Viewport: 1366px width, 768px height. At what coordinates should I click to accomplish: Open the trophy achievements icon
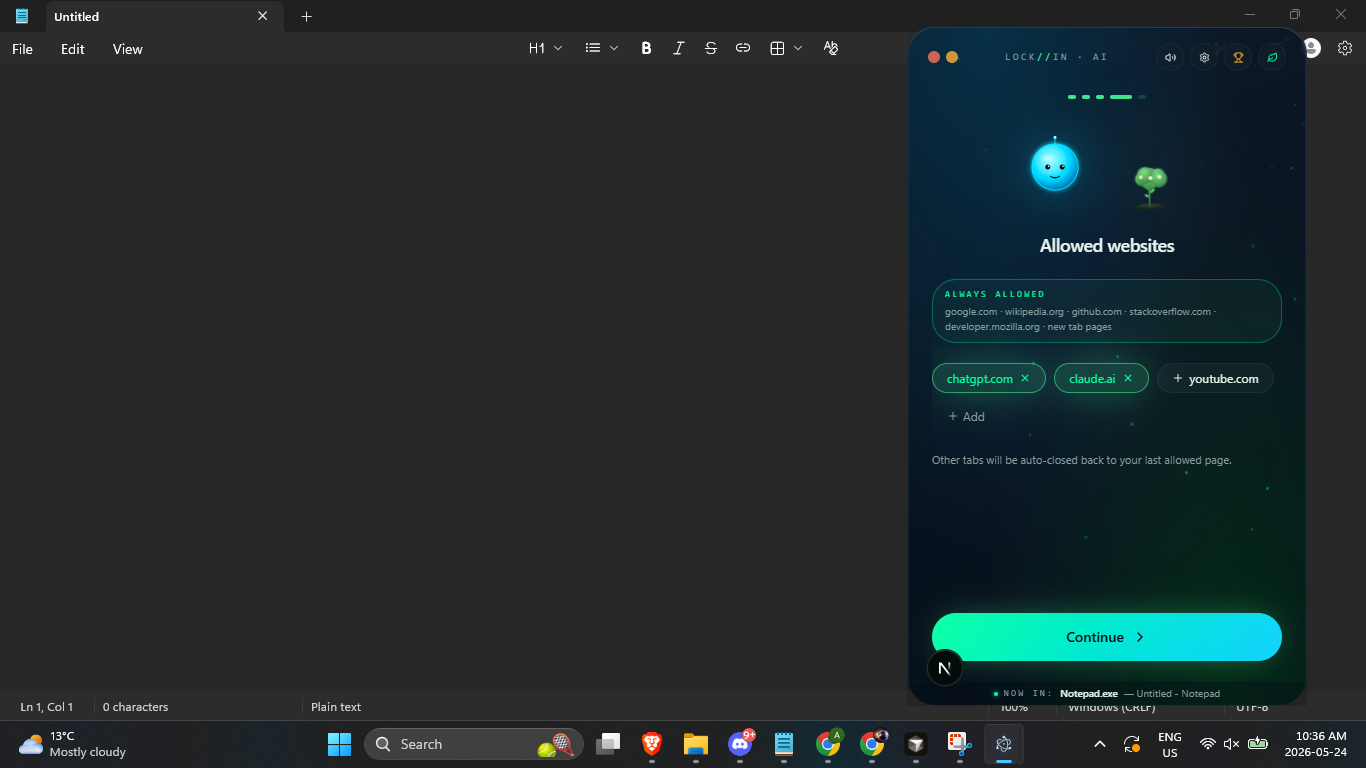(x=1238, y=57)
